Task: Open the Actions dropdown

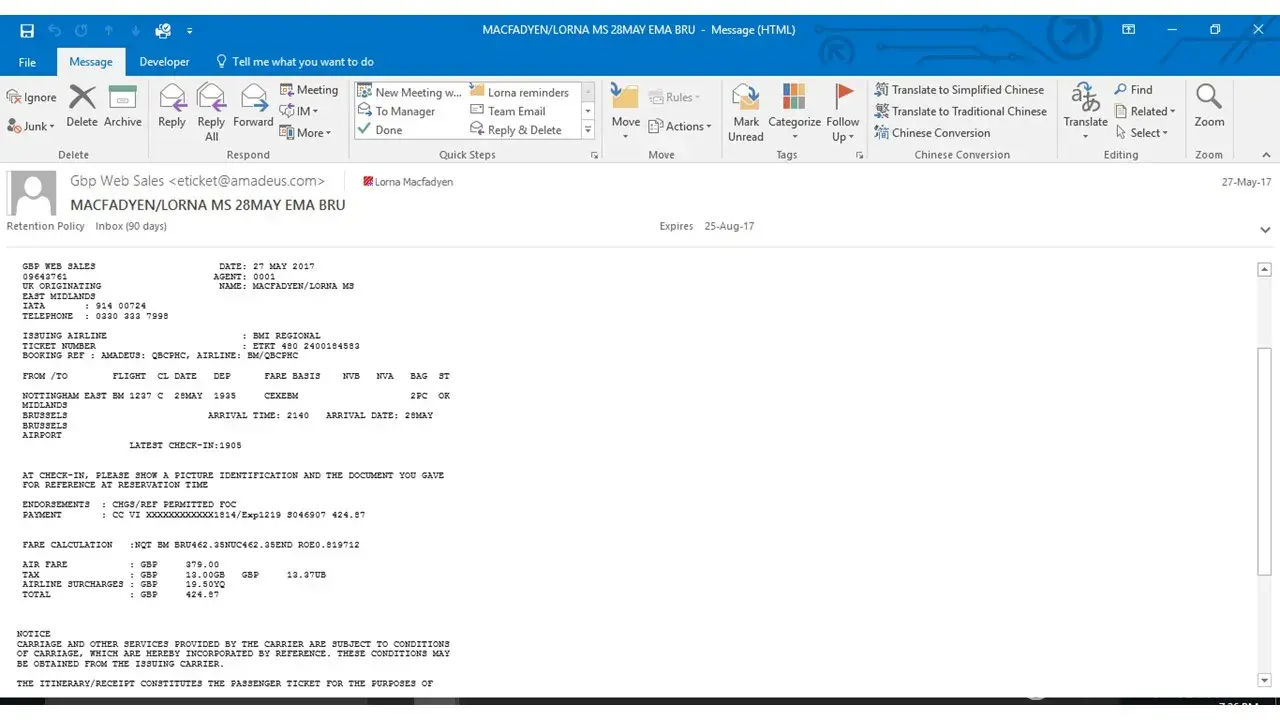Action: click(680, 126)
